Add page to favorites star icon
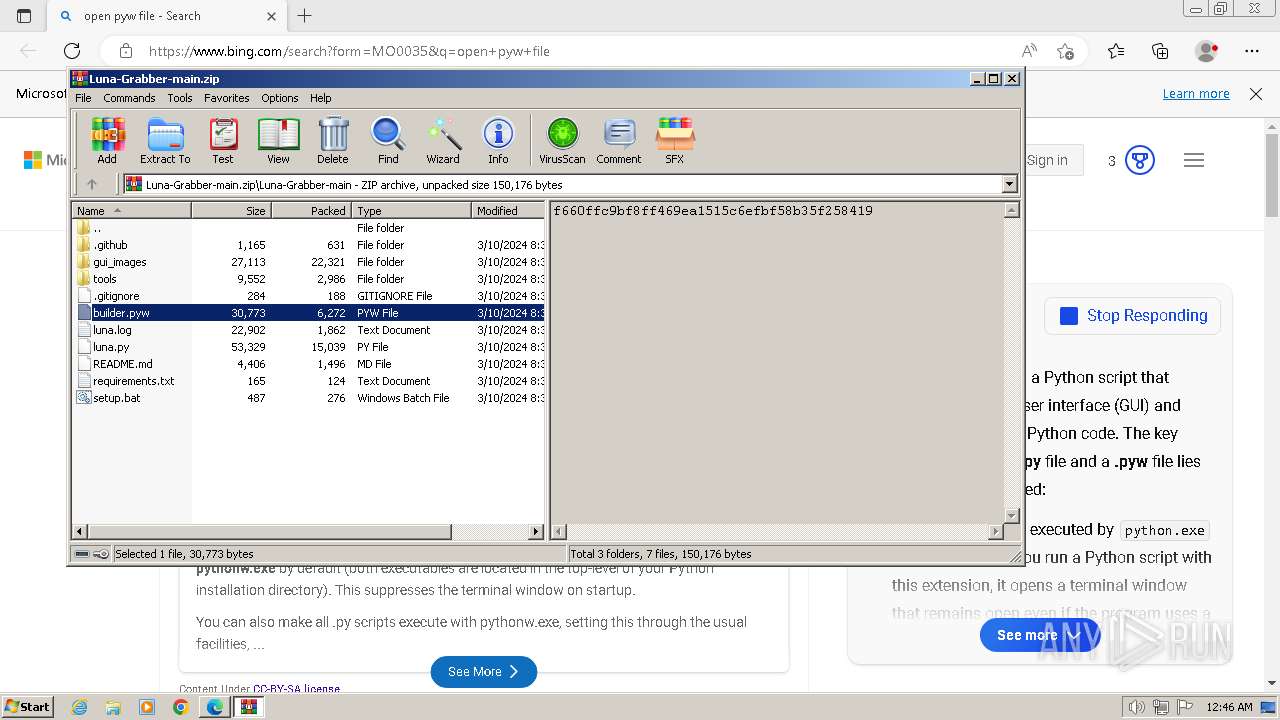Screen dimensions: 1280x720 [x=1066, y=51]
